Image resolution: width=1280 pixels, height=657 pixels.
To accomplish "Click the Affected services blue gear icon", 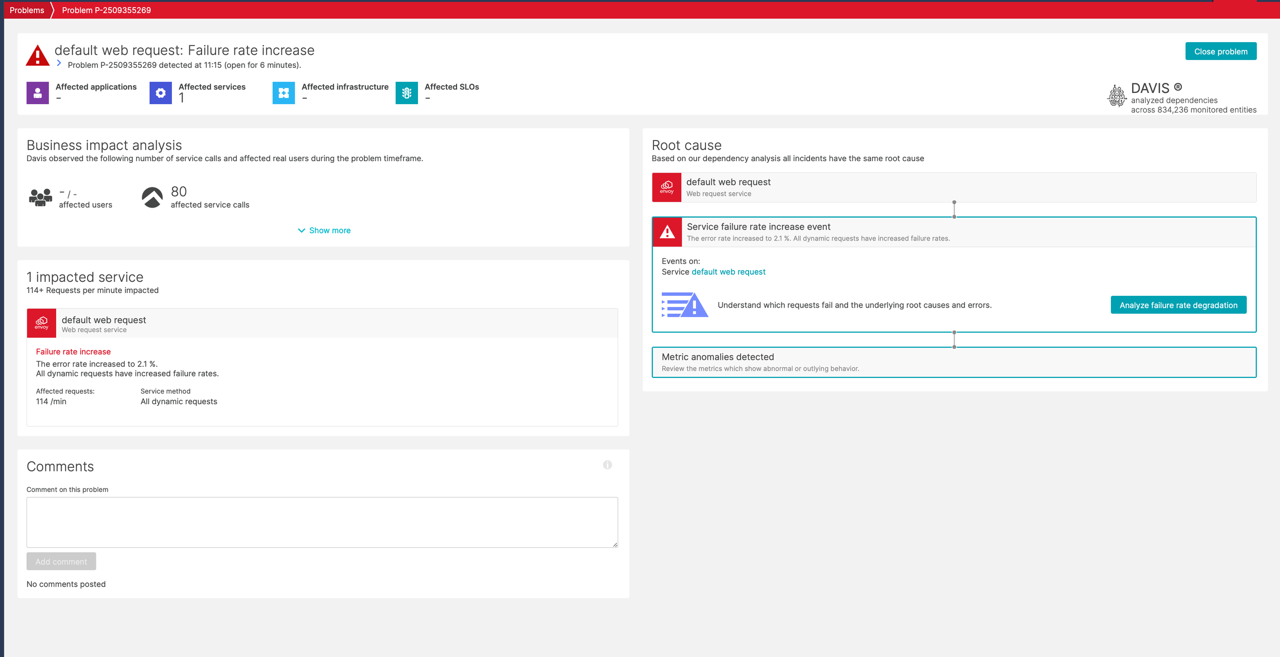I will (160, 93).
